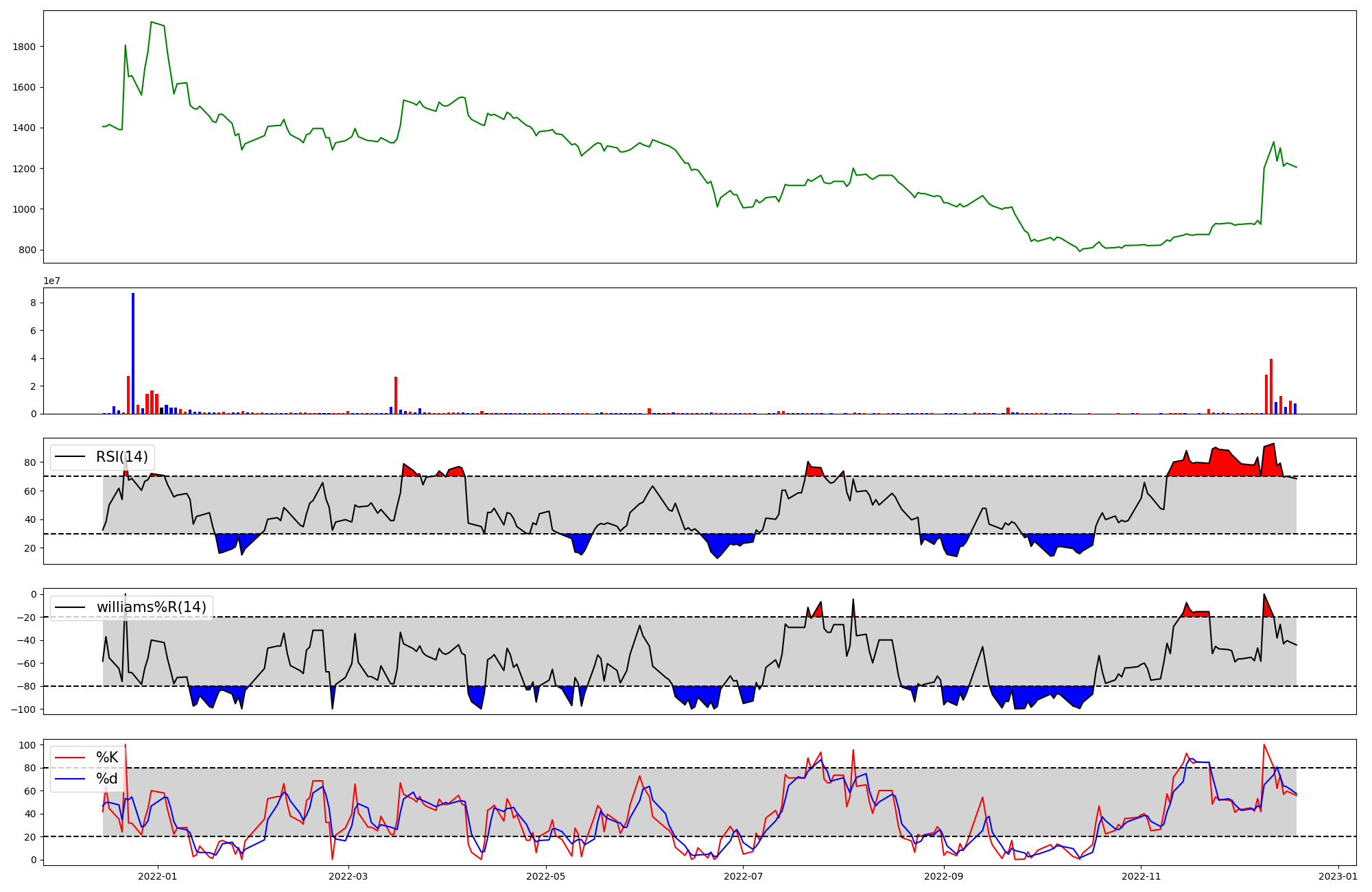Click the -80 tick on Williams %R axis
Image resolution: width=1372 pixels, height=892 pixels.
[x=27, y=686]
